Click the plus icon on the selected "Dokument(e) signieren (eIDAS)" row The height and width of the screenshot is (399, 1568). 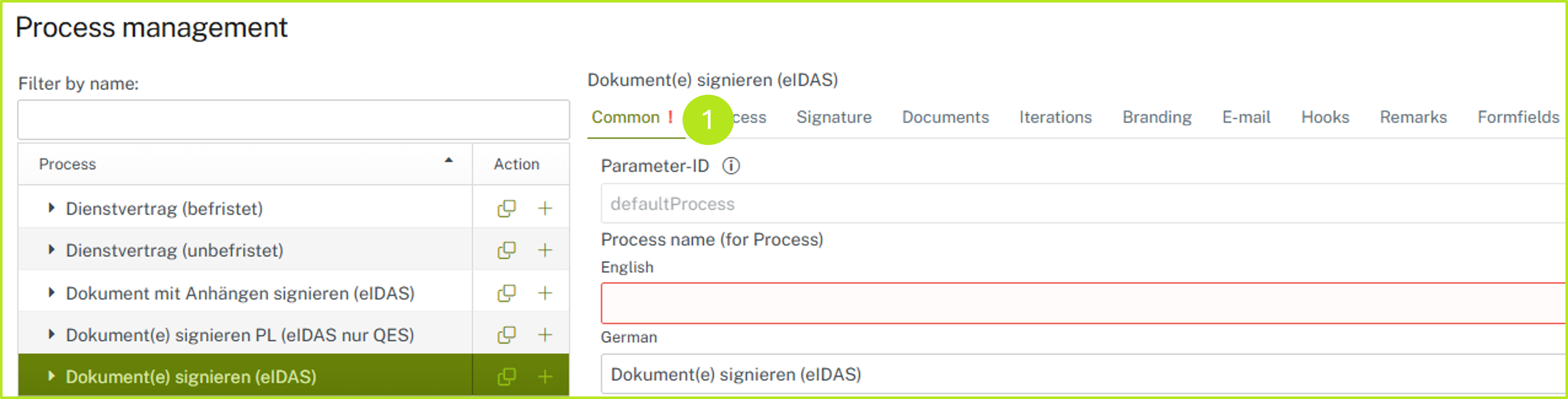click(x=545, y=376)
